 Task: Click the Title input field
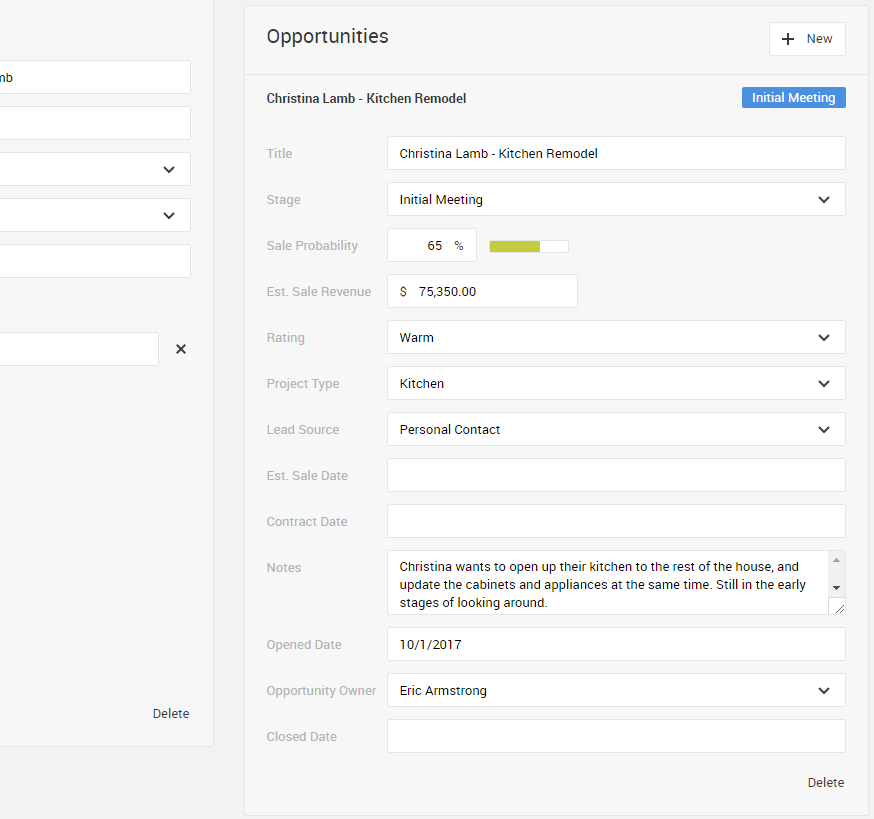pos(615,154)
